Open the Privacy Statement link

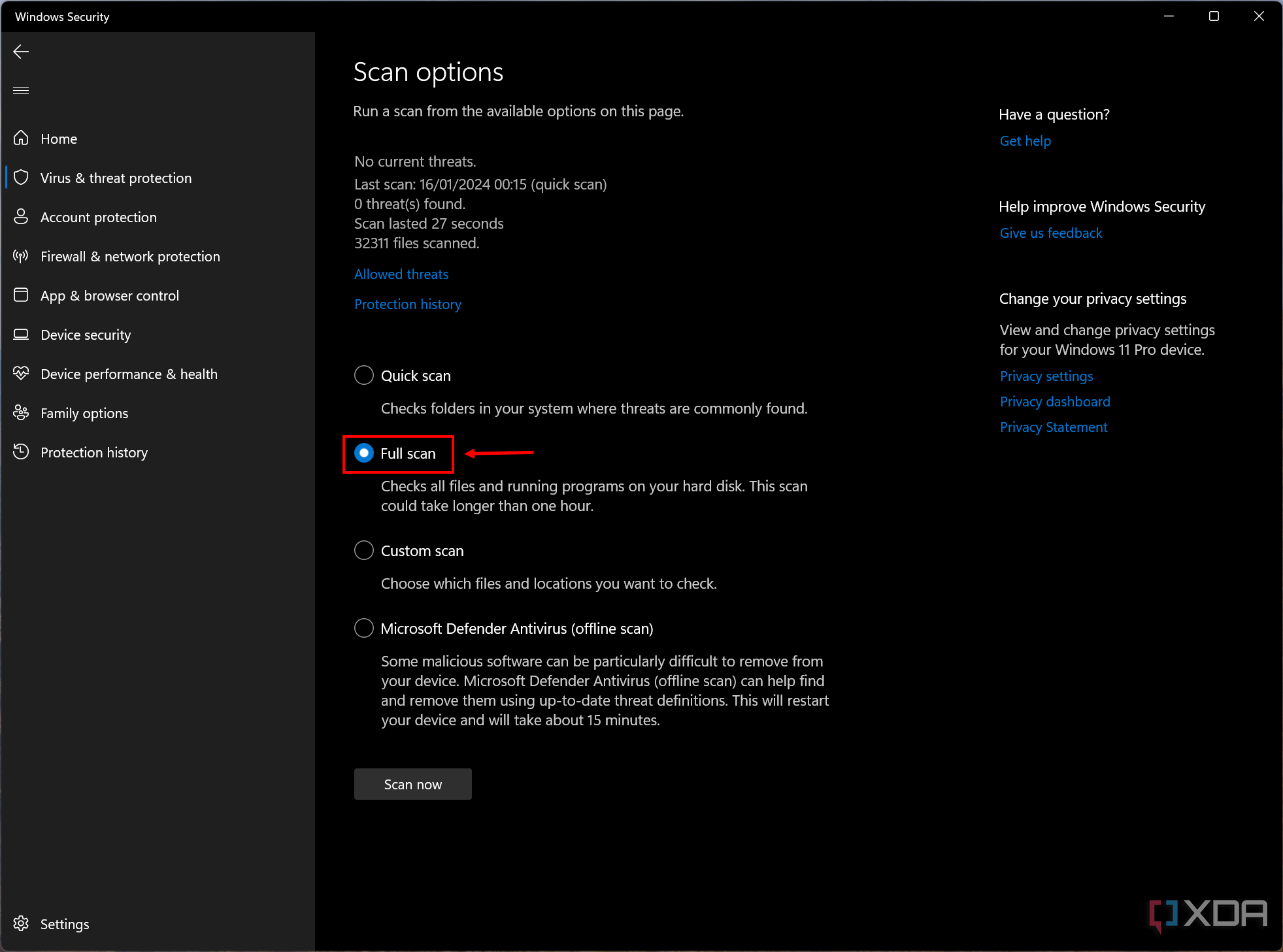click(1054, 427)
